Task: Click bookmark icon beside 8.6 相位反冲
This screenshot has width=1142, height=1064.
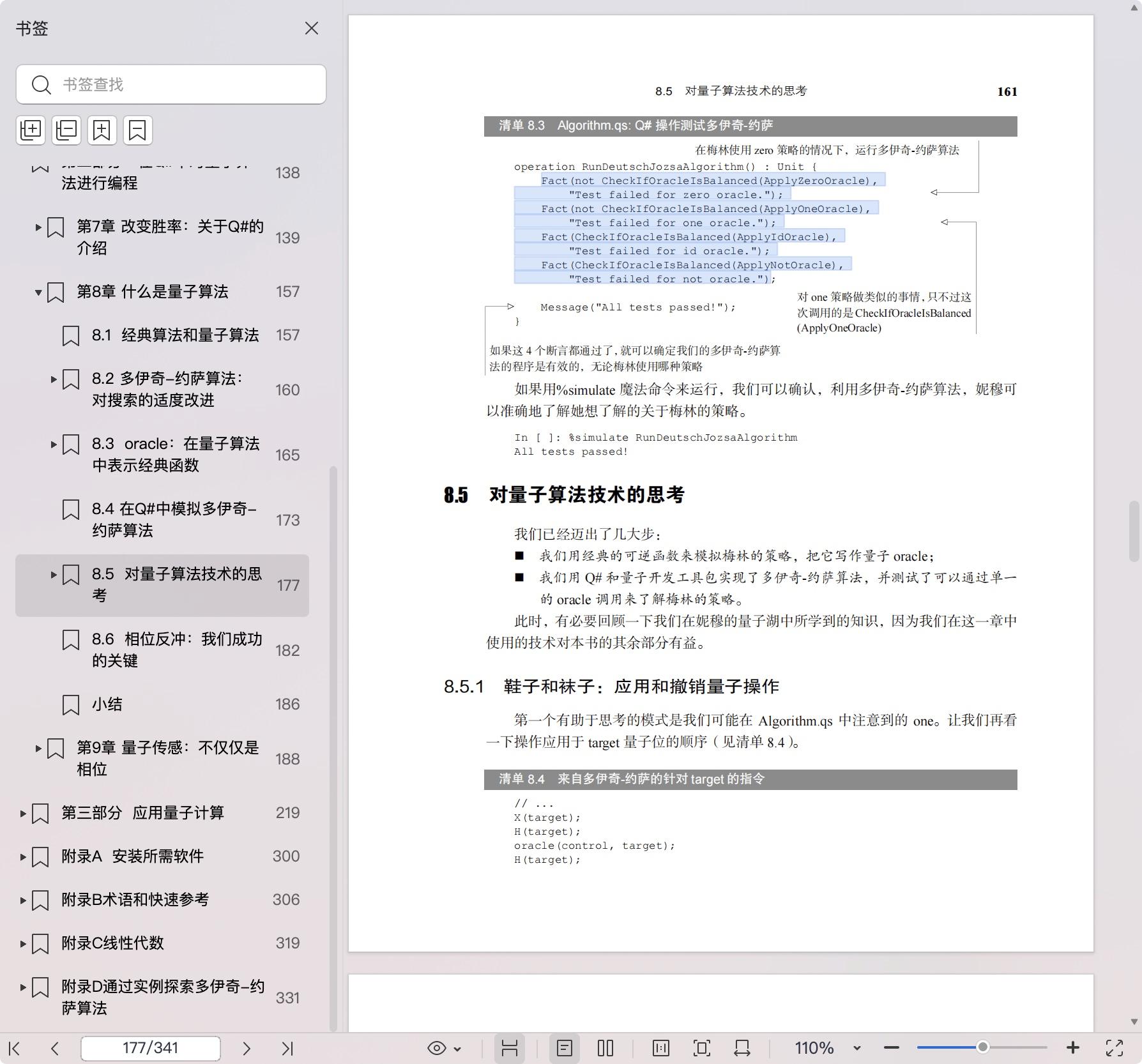Action: click(x=71, y=640)
